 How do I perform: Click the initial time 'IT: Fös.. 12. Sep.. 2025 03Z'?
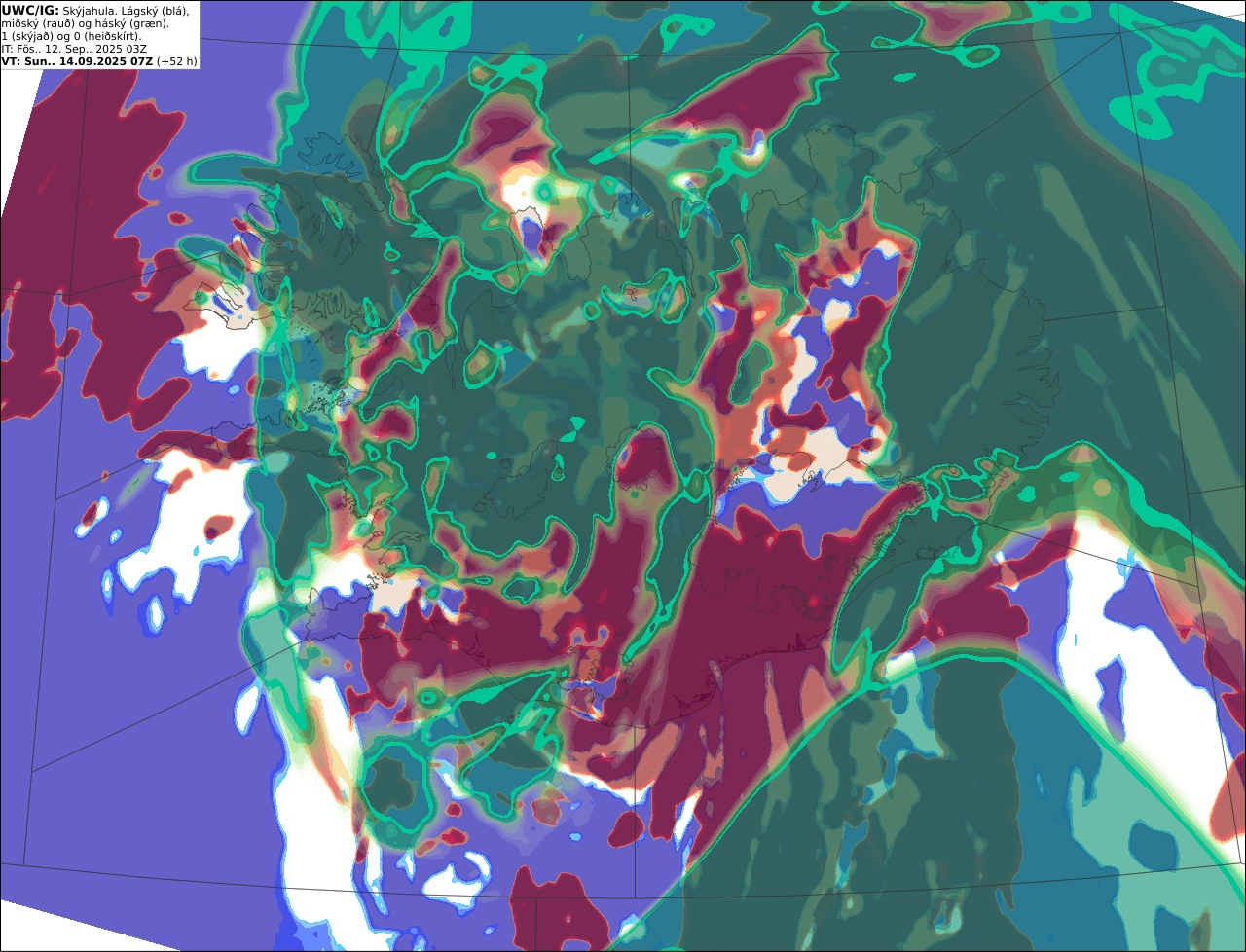74,48
